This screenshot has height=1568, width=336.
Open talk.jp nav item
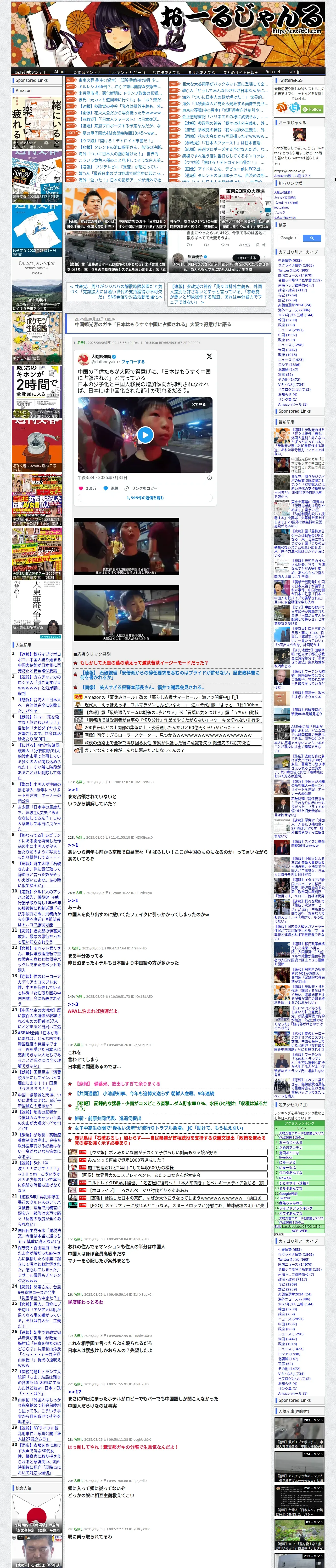[295, 71]
